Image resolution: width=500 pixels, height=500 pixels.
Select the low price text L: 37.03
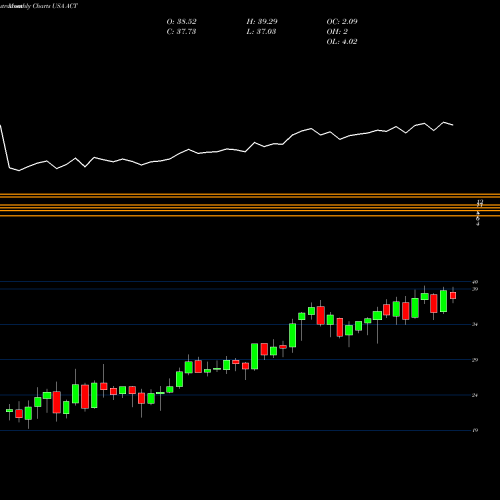click(x=261, y=32)
